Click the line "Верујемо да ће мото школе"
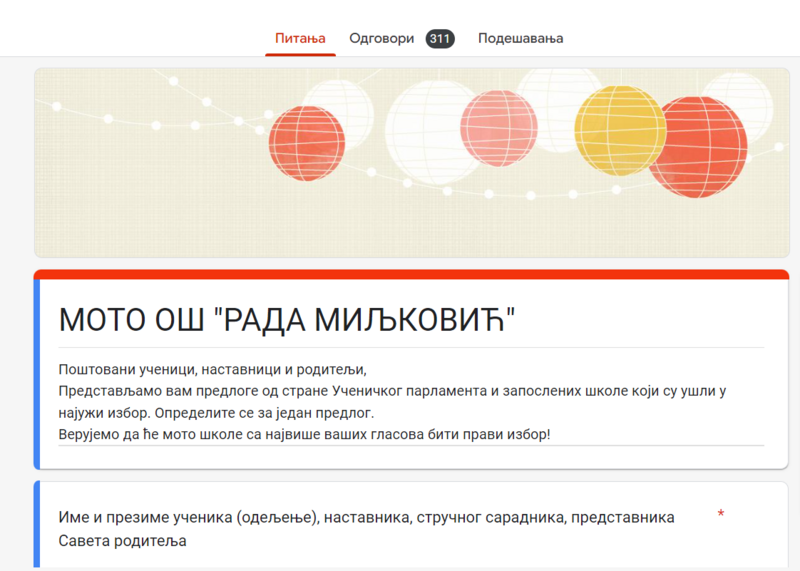 click(304, 434)
